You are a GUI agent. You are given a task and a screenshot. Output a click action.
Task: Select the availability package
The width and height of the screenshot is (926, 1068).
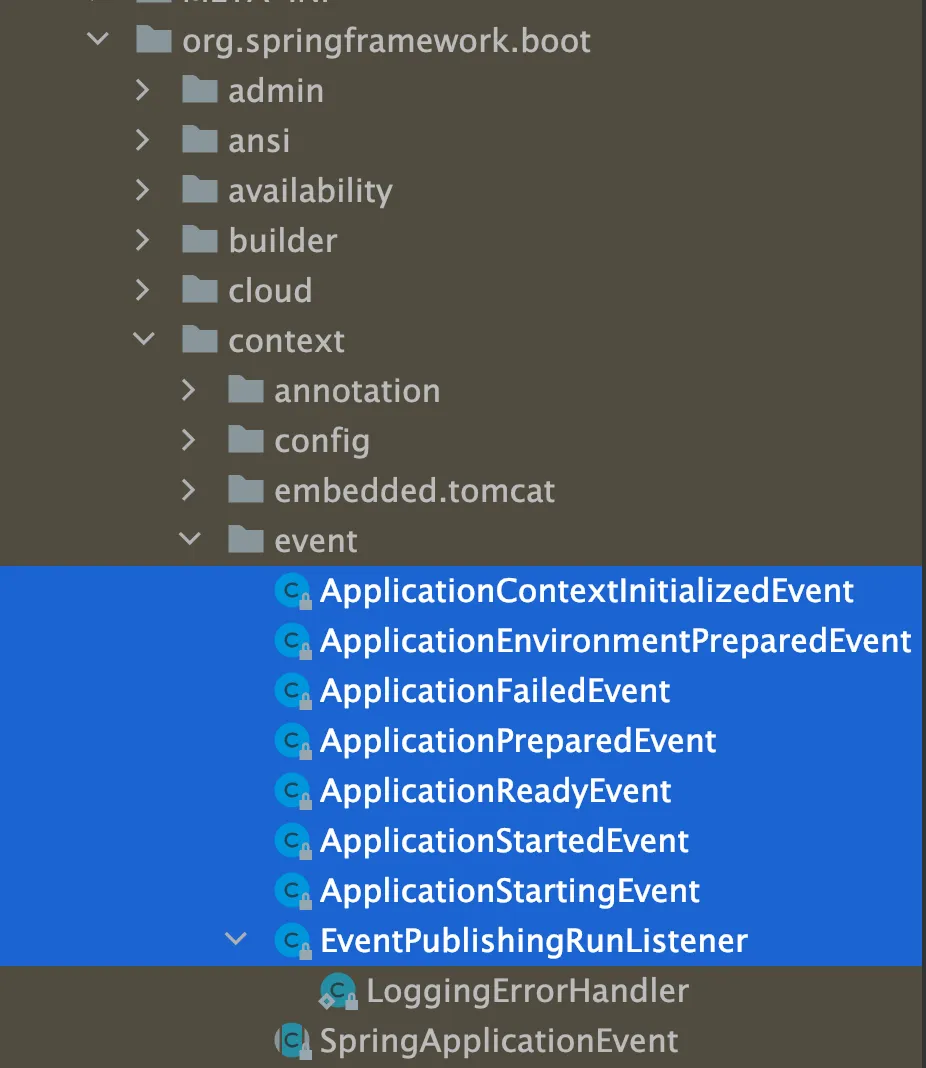[x=310, y=191]
